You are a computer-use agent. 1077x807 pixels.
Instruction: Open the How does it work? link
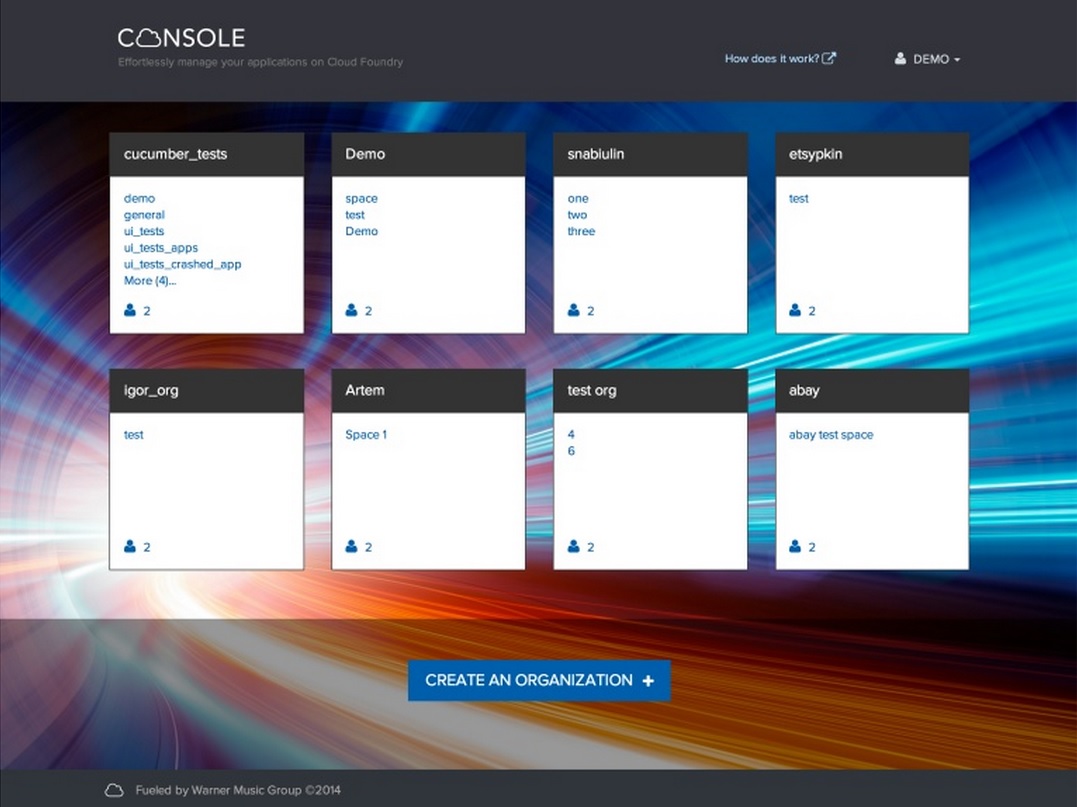[x=780, y=58]
